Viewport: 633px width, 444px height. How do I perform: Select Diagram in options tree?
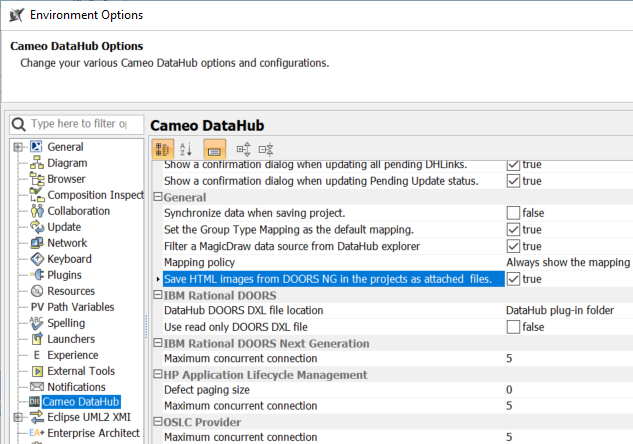coord(67,163)
